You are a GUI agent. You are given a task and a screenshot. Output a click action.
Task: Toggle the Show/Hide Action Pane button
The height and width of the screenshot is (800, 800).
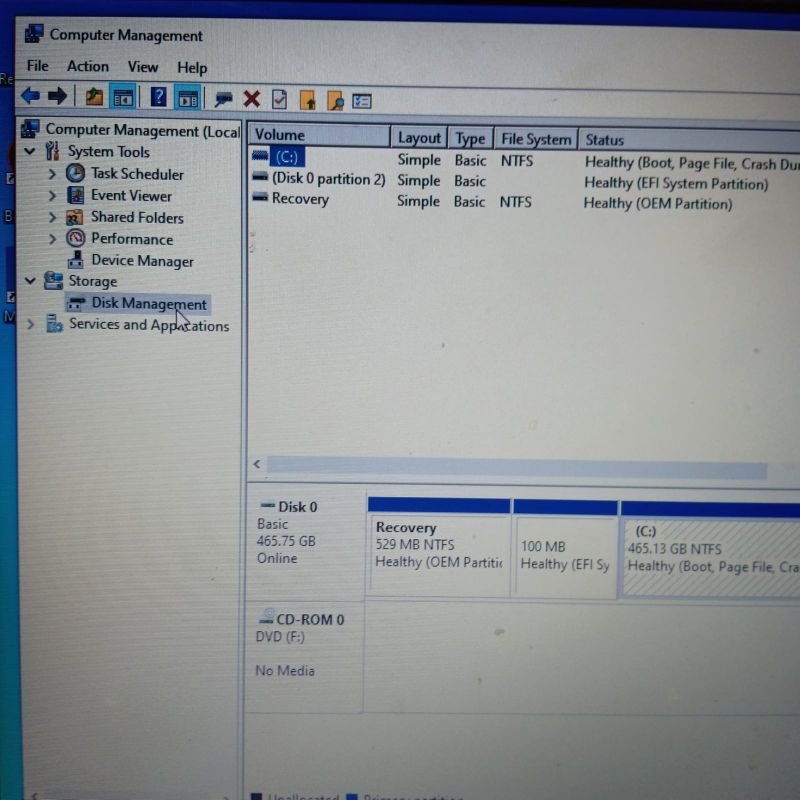click(x=187, y=98)
